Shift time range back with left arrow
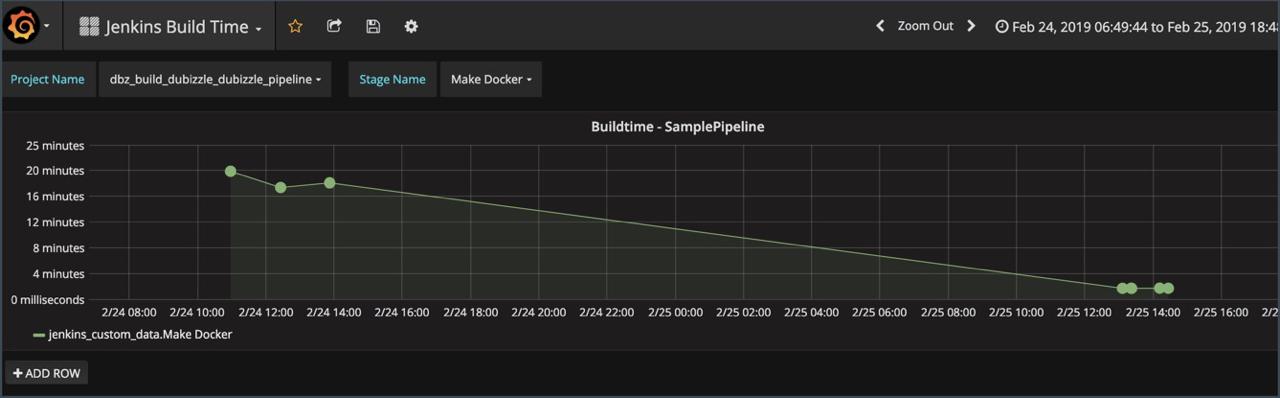Viewport: 1280px width, 398px height. pyautogui.click(x=880, y=26)
